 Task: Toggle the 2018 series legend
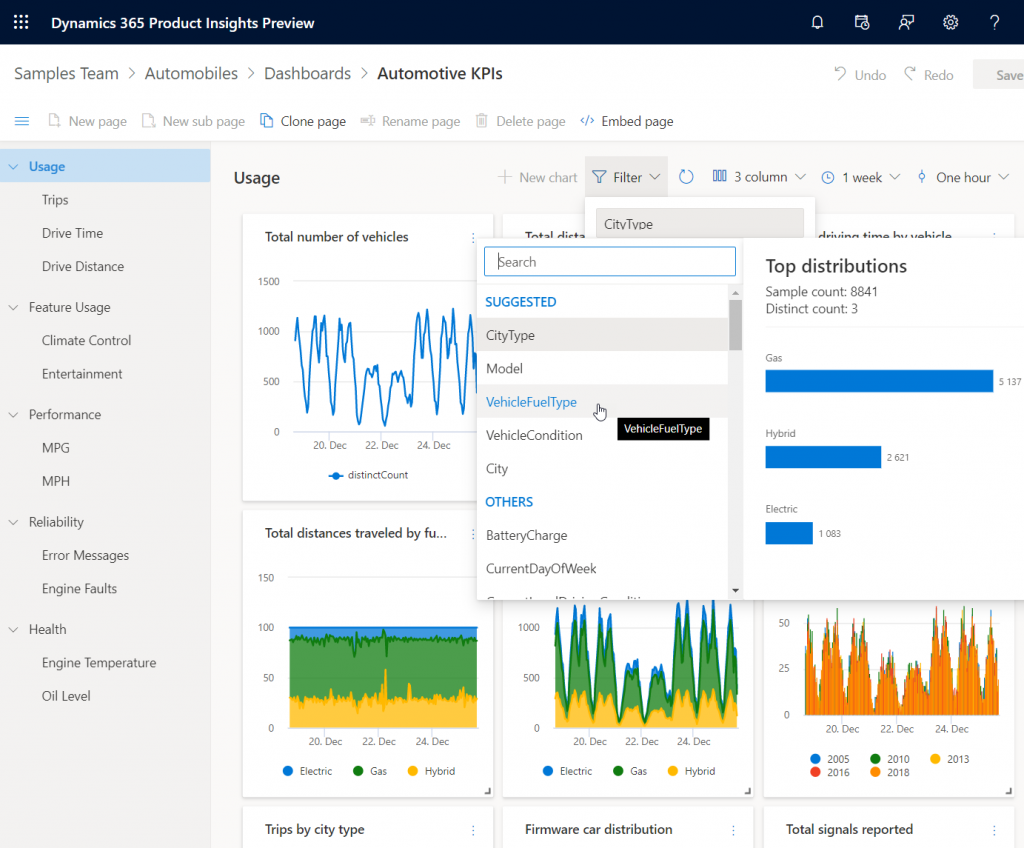tap(889, 772)
